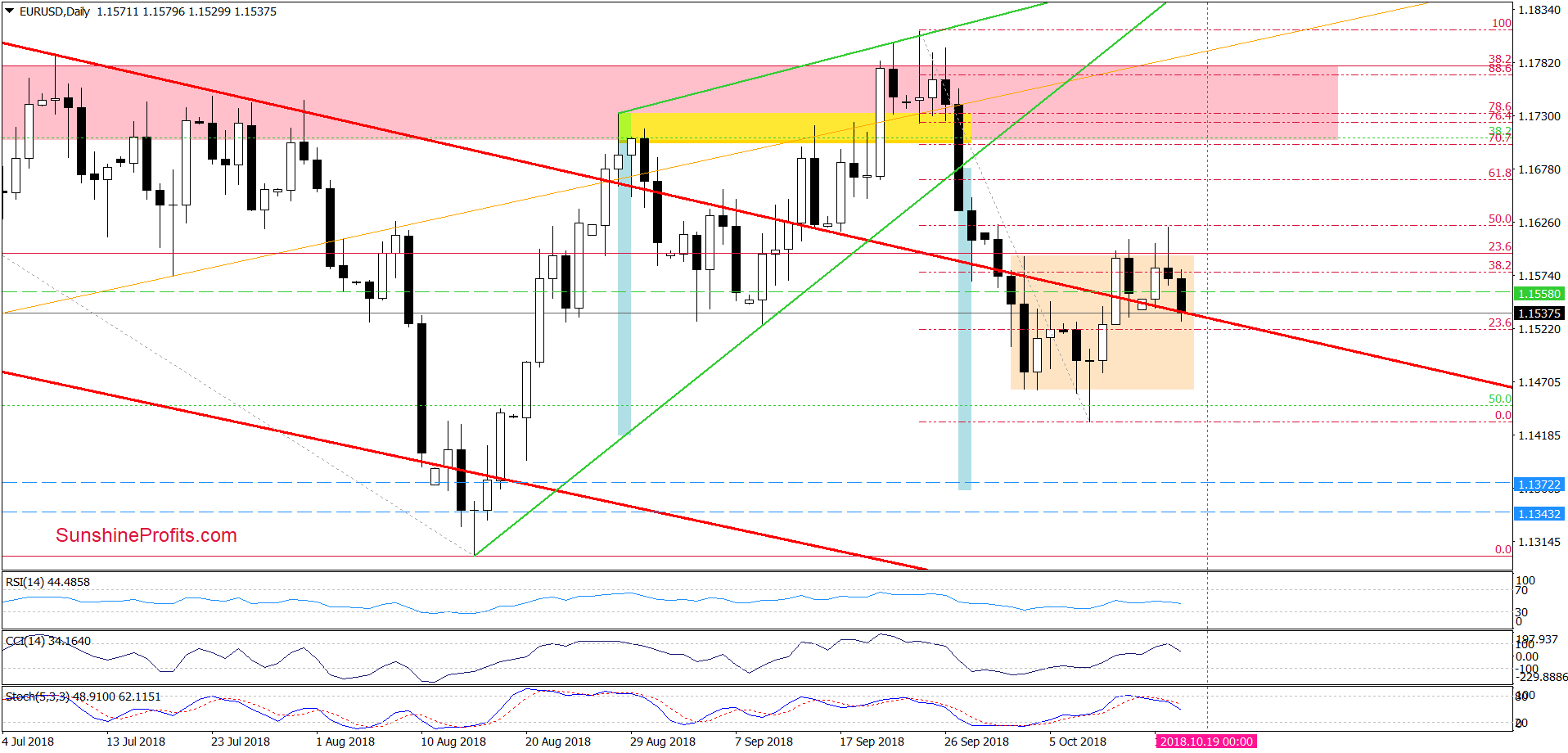Click the 10 Aug 2018 date label
This screenshot has height=753, width=1568.
tap(453, 742)
